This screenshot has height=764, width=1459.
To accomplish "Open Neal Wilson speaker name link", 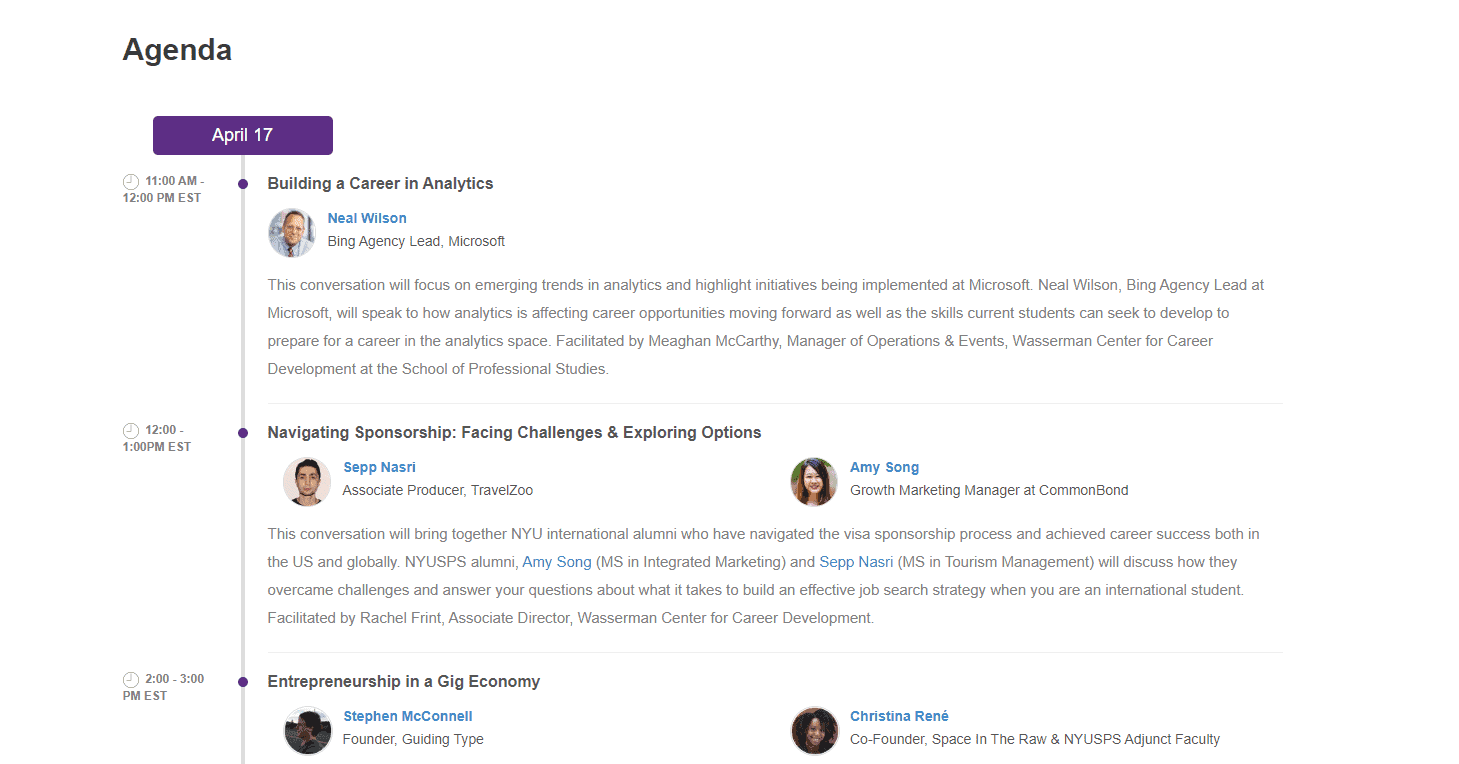I will pyautogui.click(x=367, y=218).
